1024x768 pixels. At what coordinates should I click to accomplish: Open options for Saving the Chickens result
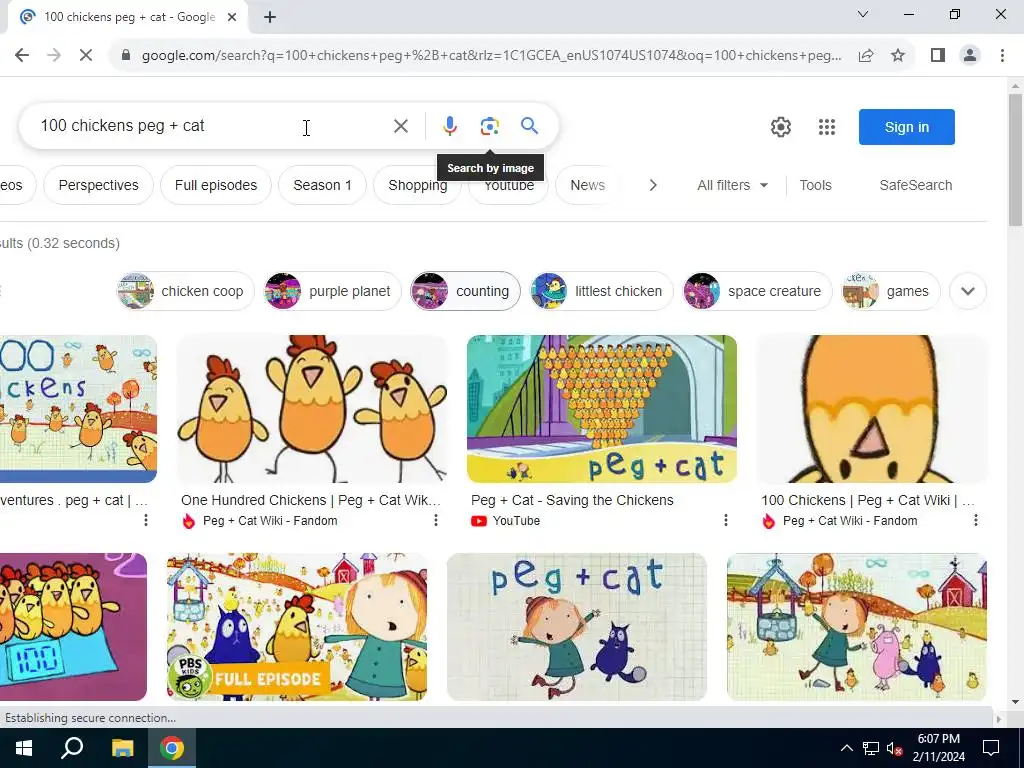point(726,520)
